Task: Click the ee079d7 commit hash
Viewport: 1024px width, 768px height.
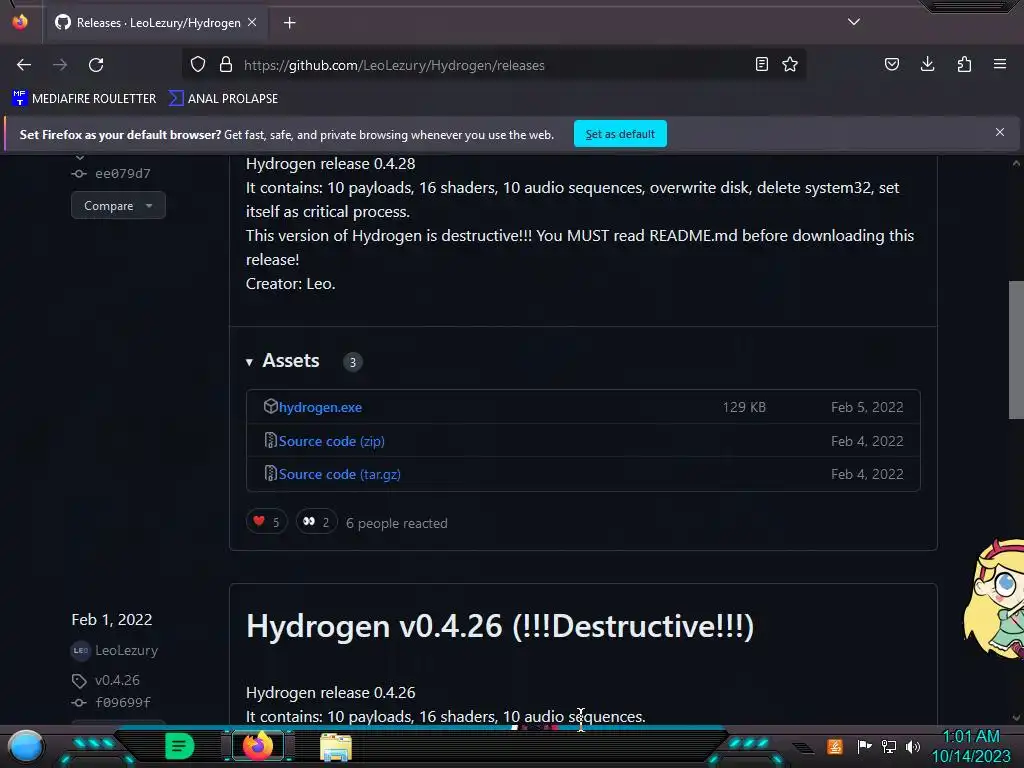Action: [123, 174]
